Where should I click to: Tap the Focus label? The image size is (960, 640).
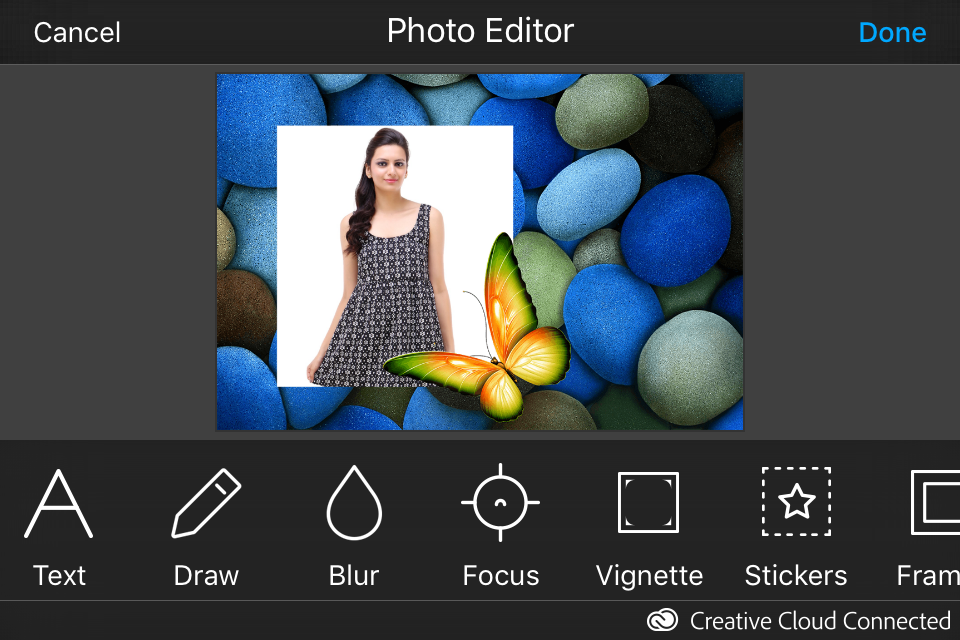click(501, 576)
